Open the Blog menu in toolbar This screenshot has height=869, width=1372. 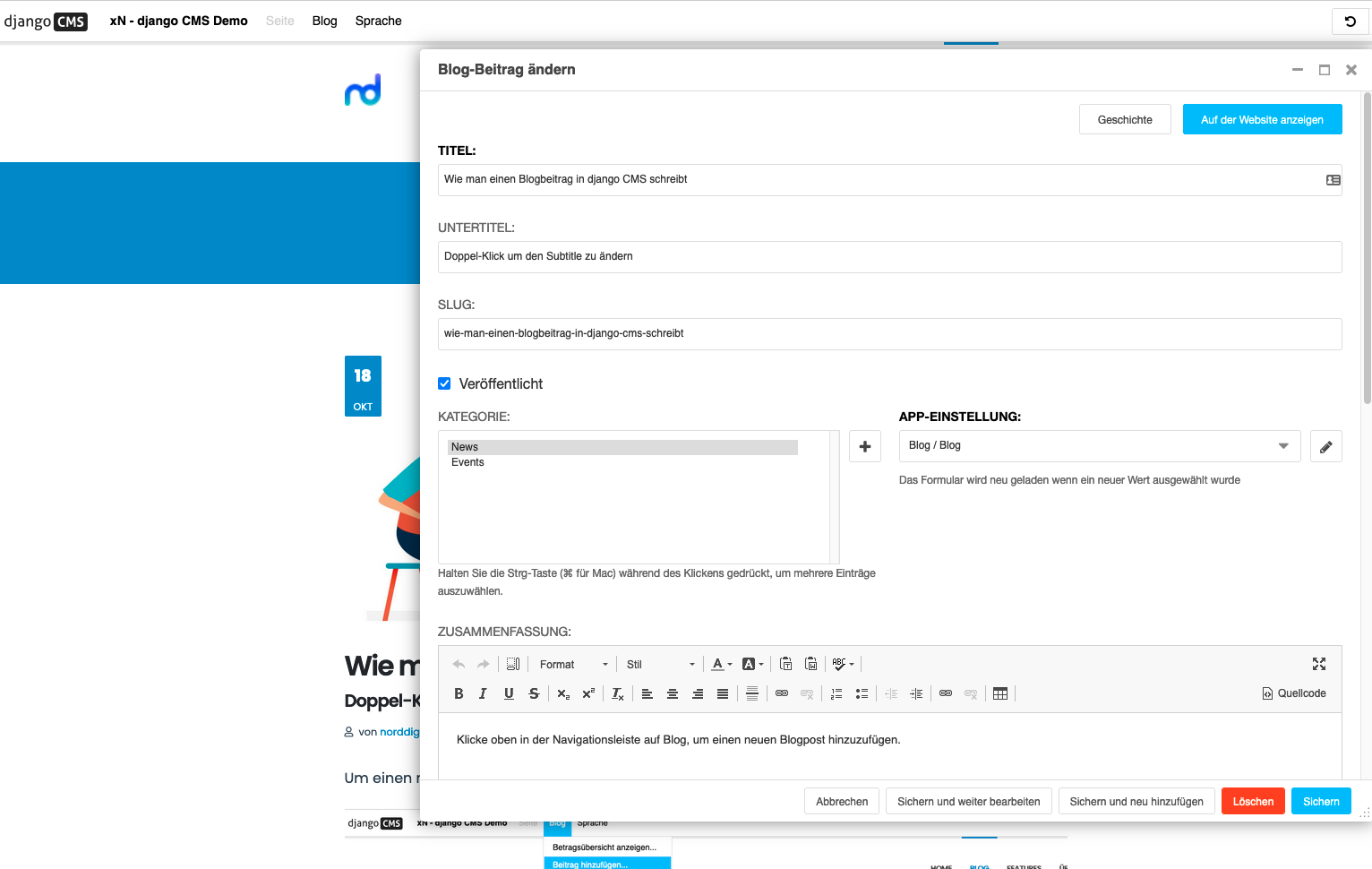[324, 21]
